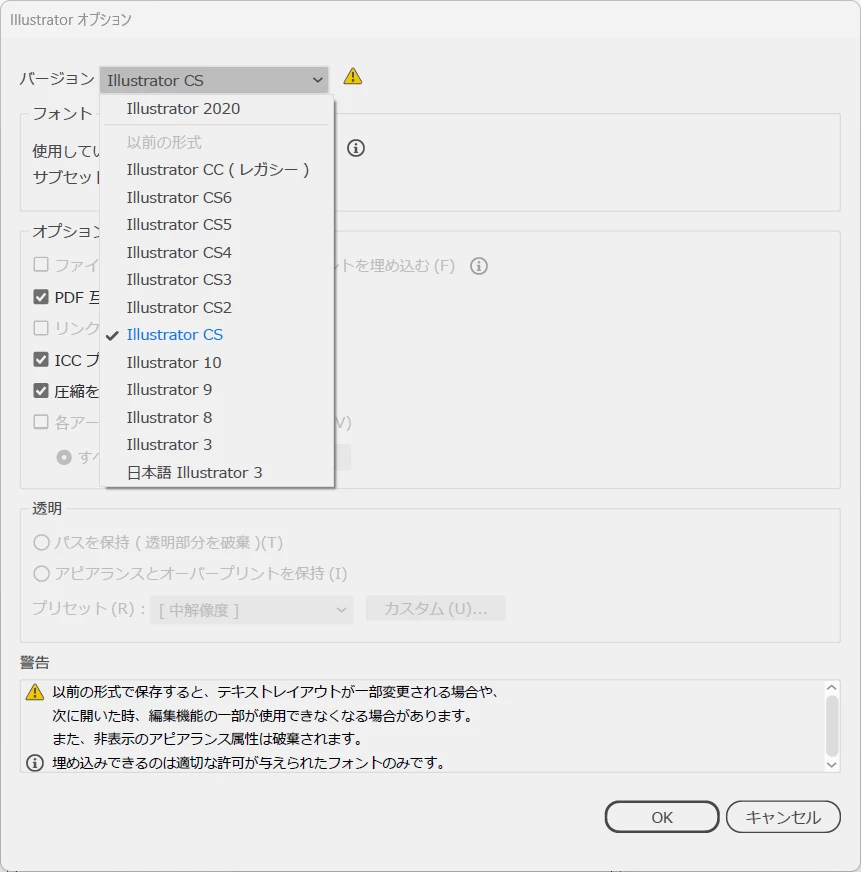861x872 pixels.
Task: Click the OK button
Action: click(x=662, y=817)
